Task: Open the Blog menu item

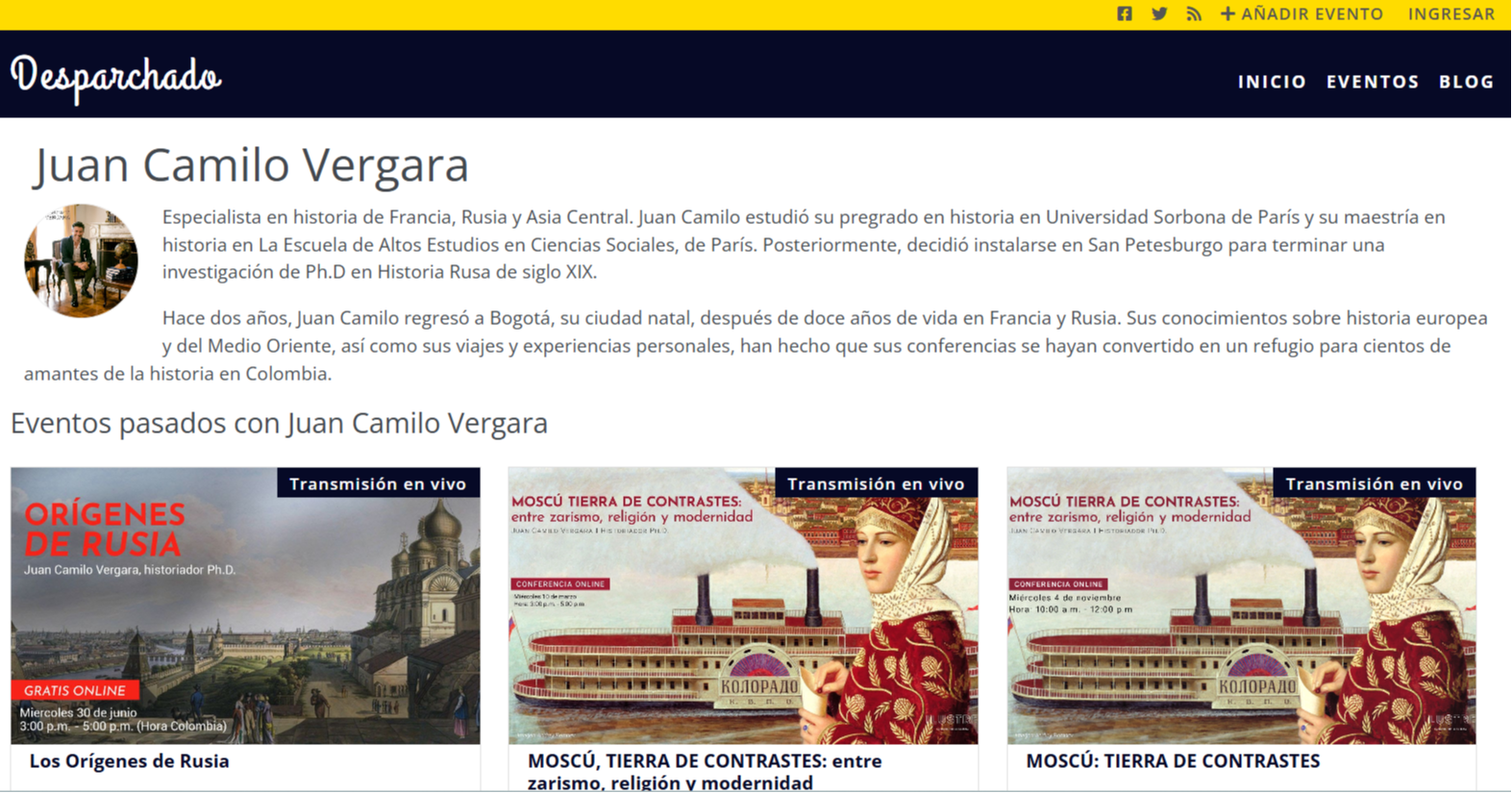Action: pos(1467,82)
